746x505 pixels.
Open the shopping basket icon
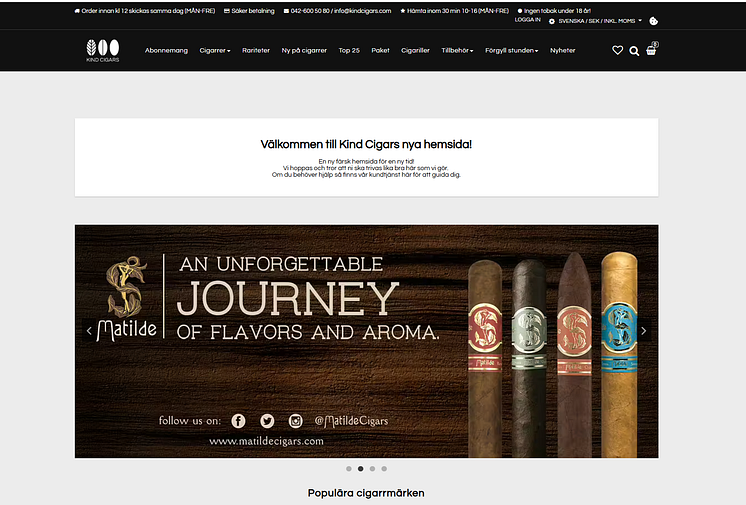coord(651,50)
